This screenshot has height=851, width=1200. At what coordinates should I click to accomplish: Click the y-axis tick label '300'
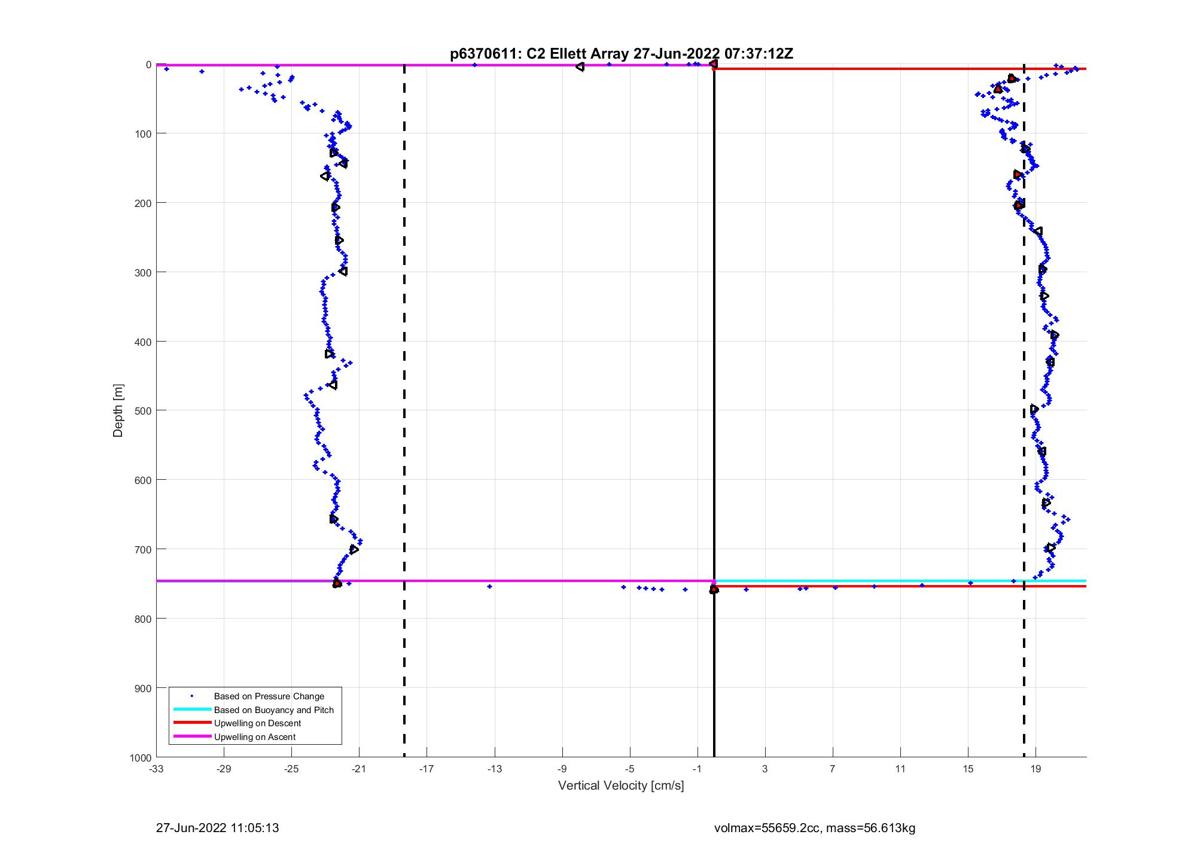[142, 272]
